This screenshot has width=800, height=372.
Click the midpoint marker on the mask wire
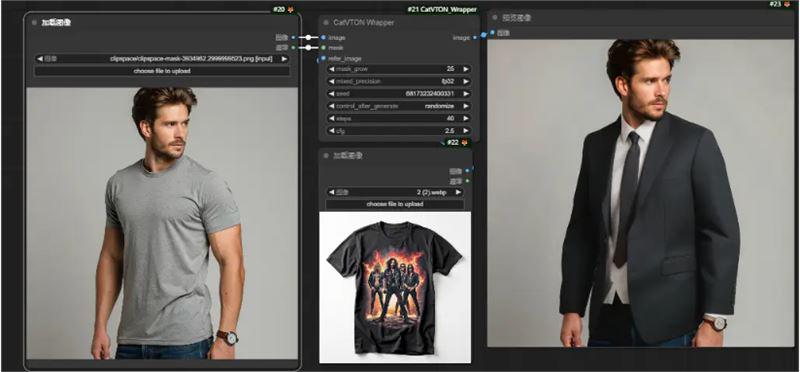point(308,47)
